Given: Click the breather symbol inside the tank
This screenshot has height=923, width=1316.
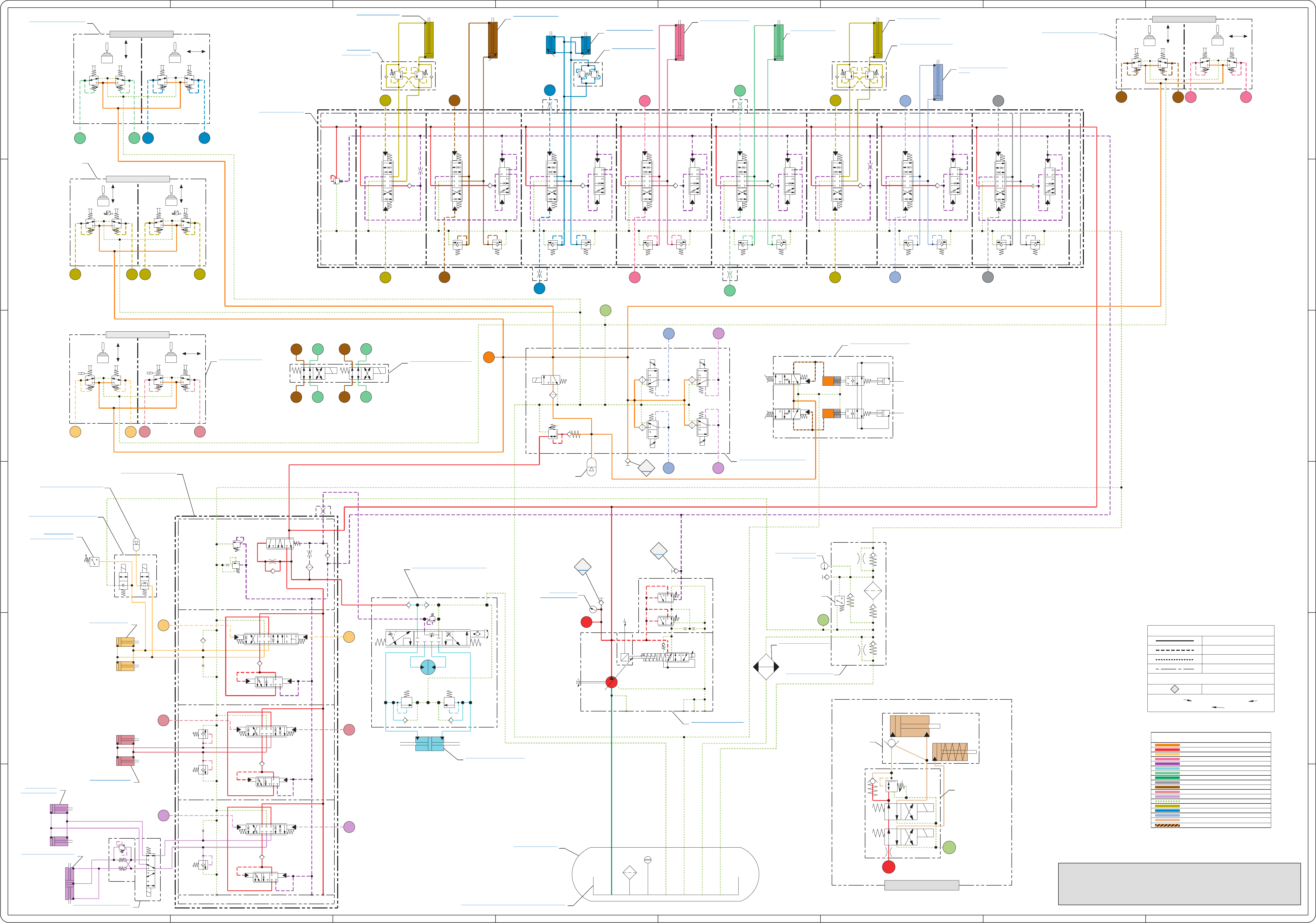Looking at the screenshot, I should coord(648,860).
